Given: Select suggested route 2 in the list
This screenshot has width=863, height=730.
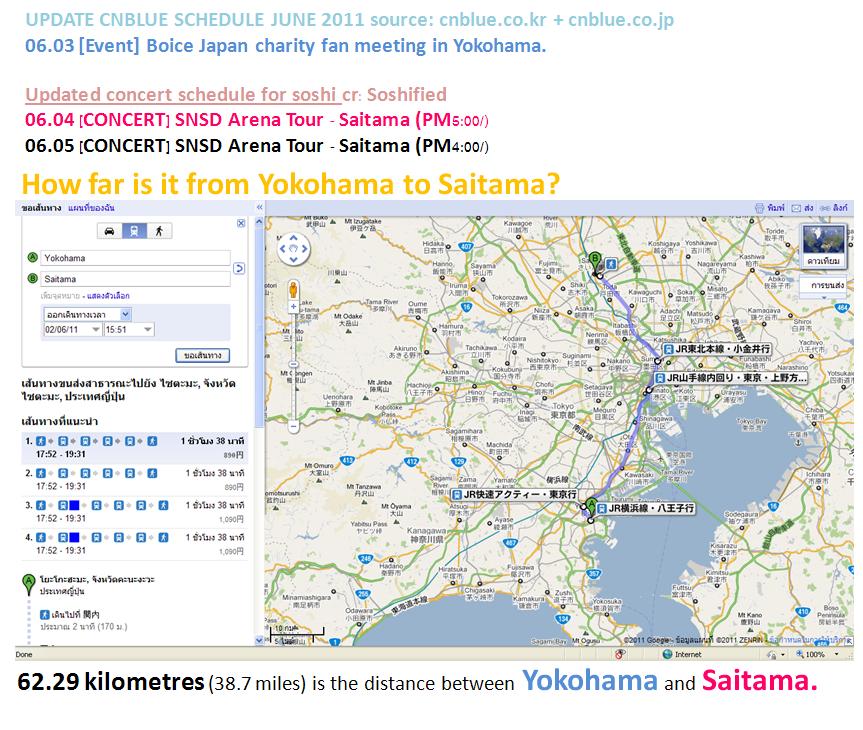Looking at the screenshot, I should click(135, 480).
